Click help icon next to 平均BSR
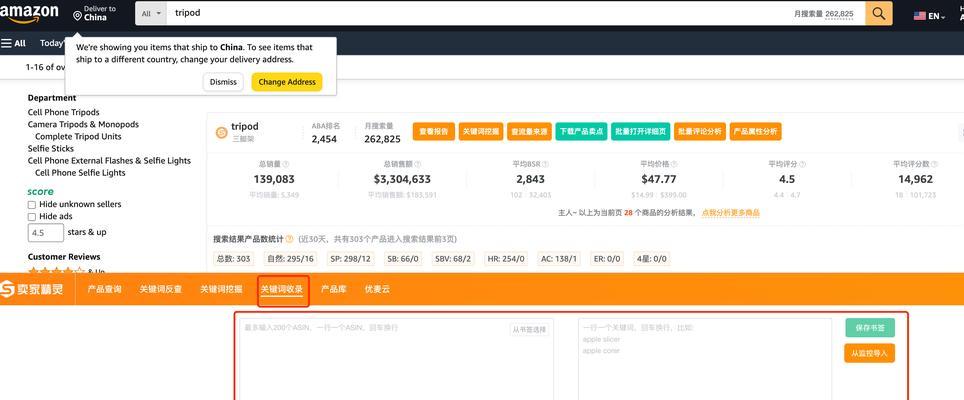Viewport: 964px width, 400px height. pos(545,165)
